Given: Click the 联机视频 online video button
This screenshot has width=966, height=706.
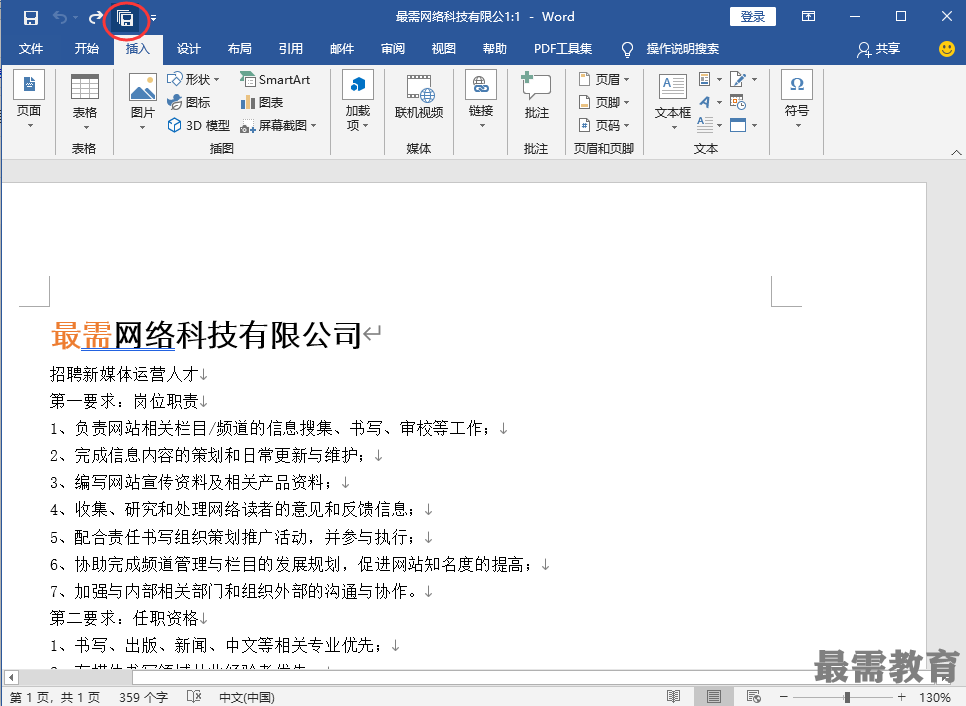Looking at the screenshot, I should pyautogui.click(x=419, y=97).
